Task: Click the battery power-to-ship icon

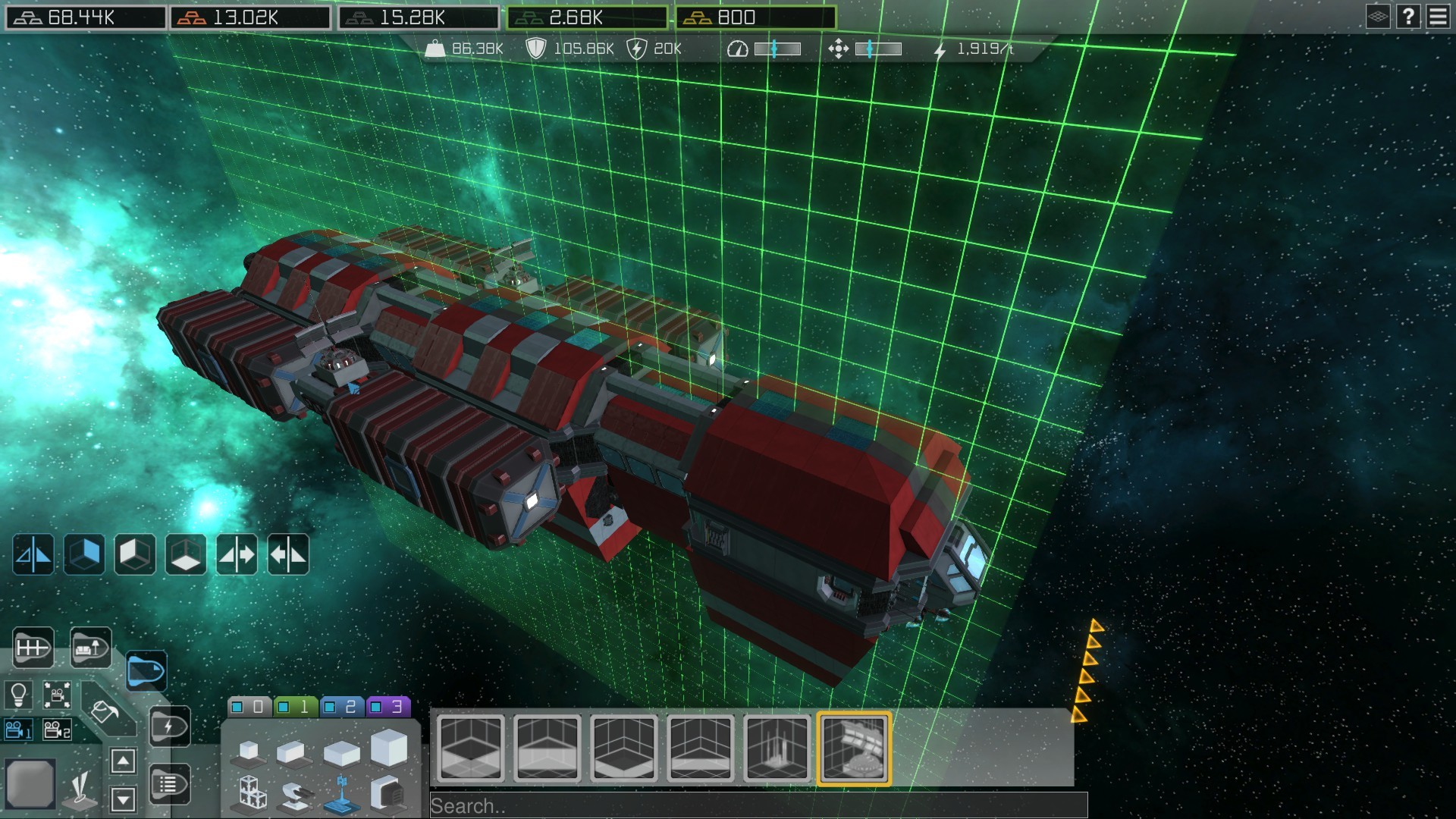Action: pos(169,726)
